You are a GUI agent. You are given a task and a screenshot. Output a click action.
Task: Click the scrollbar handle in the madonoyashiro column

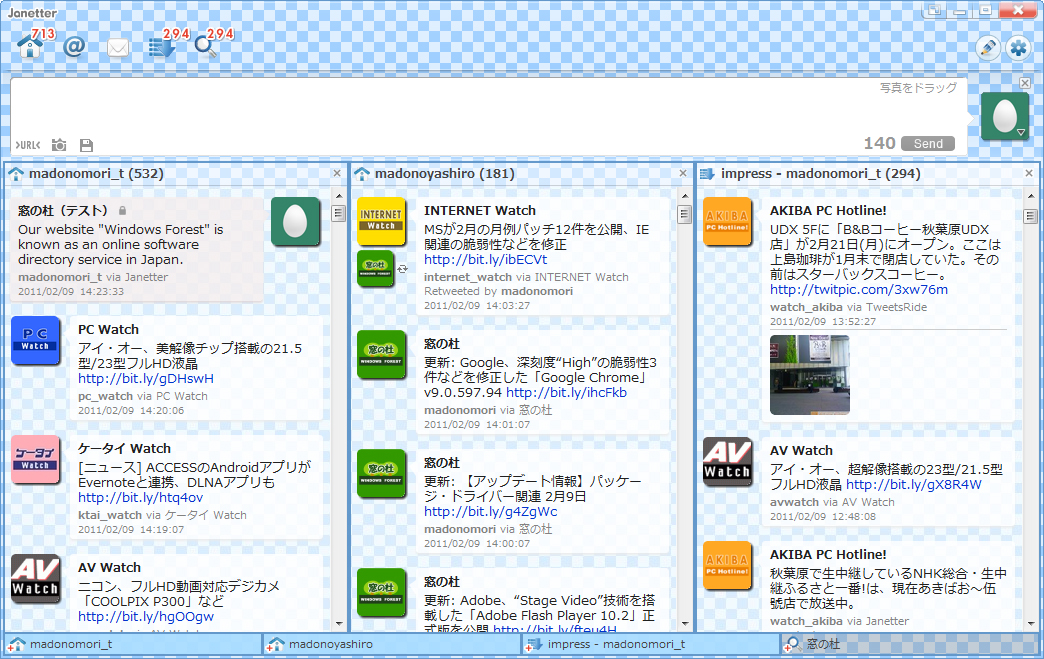pos(684,214)
